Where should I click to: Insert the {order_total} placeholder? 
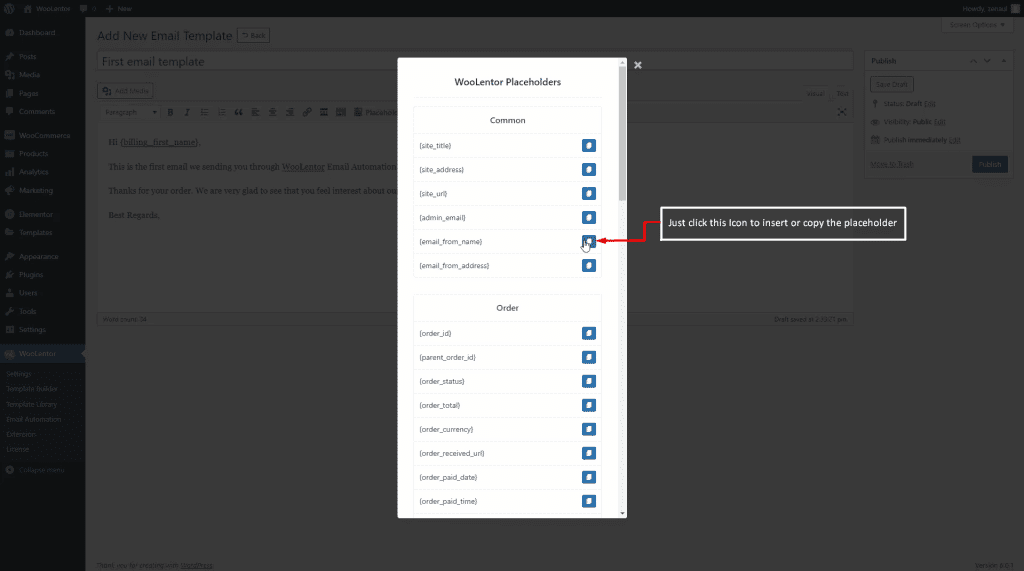coord(589,405)
